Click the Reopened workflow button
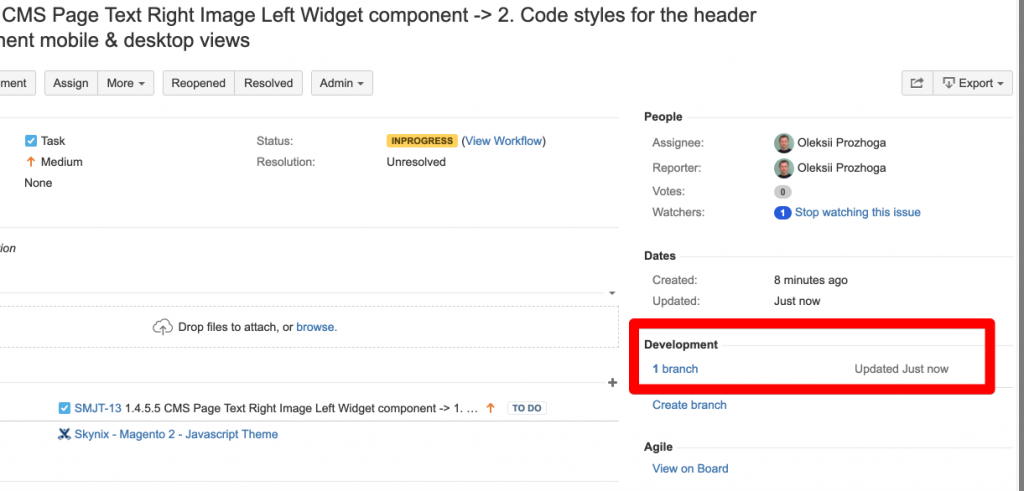Screen dimensions: 1024x491 pyautogui.click(x=199, y=83)
